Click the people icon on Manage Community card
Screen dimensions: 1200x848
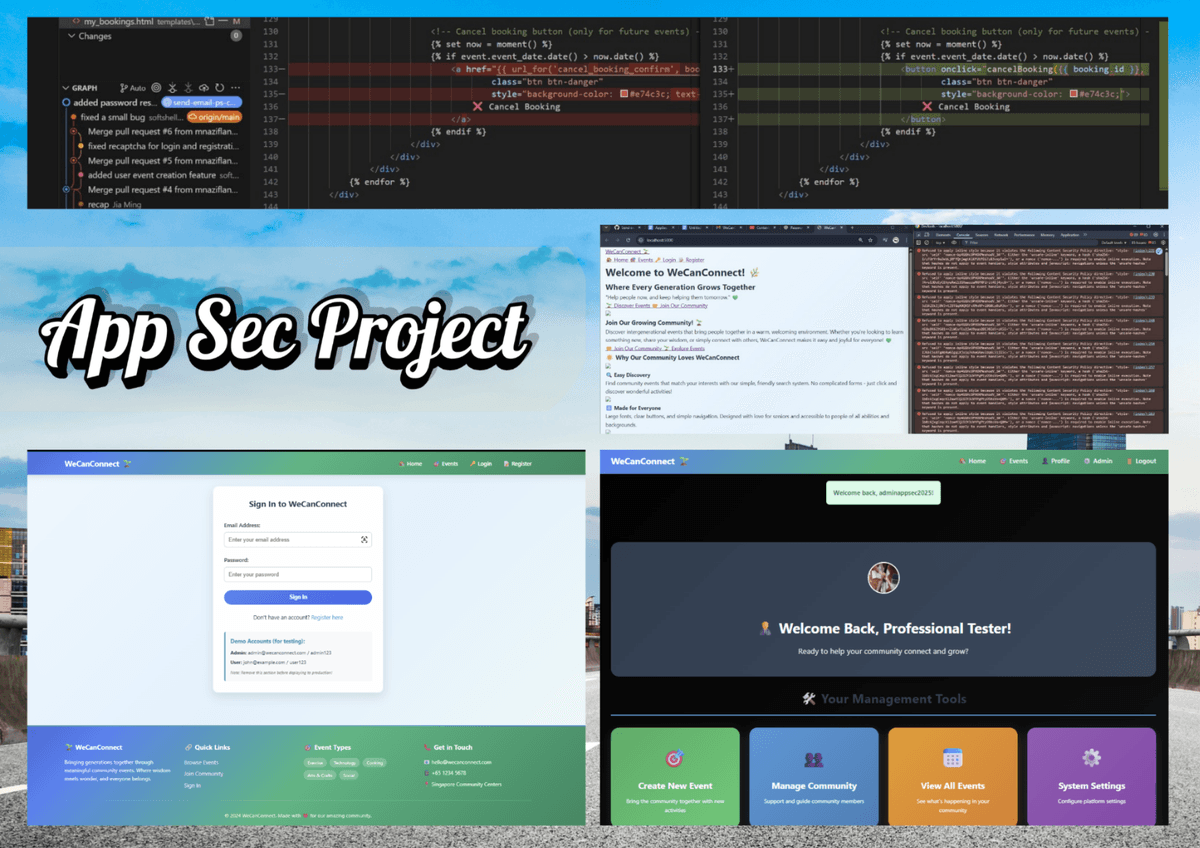pyautogui.click(x=813, y=757)
